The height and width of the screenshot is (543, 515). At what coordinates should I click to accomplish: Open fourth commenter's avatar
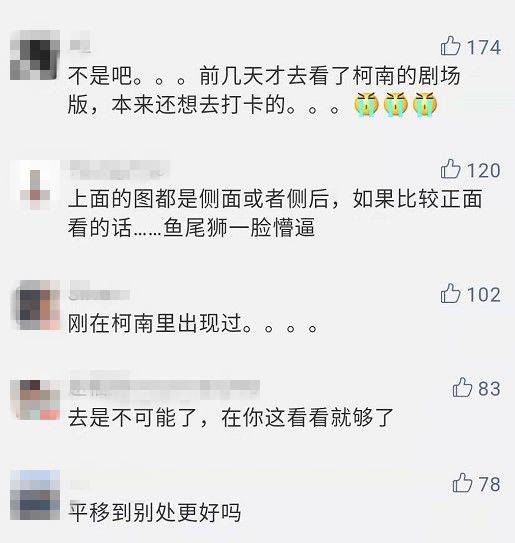35,400
